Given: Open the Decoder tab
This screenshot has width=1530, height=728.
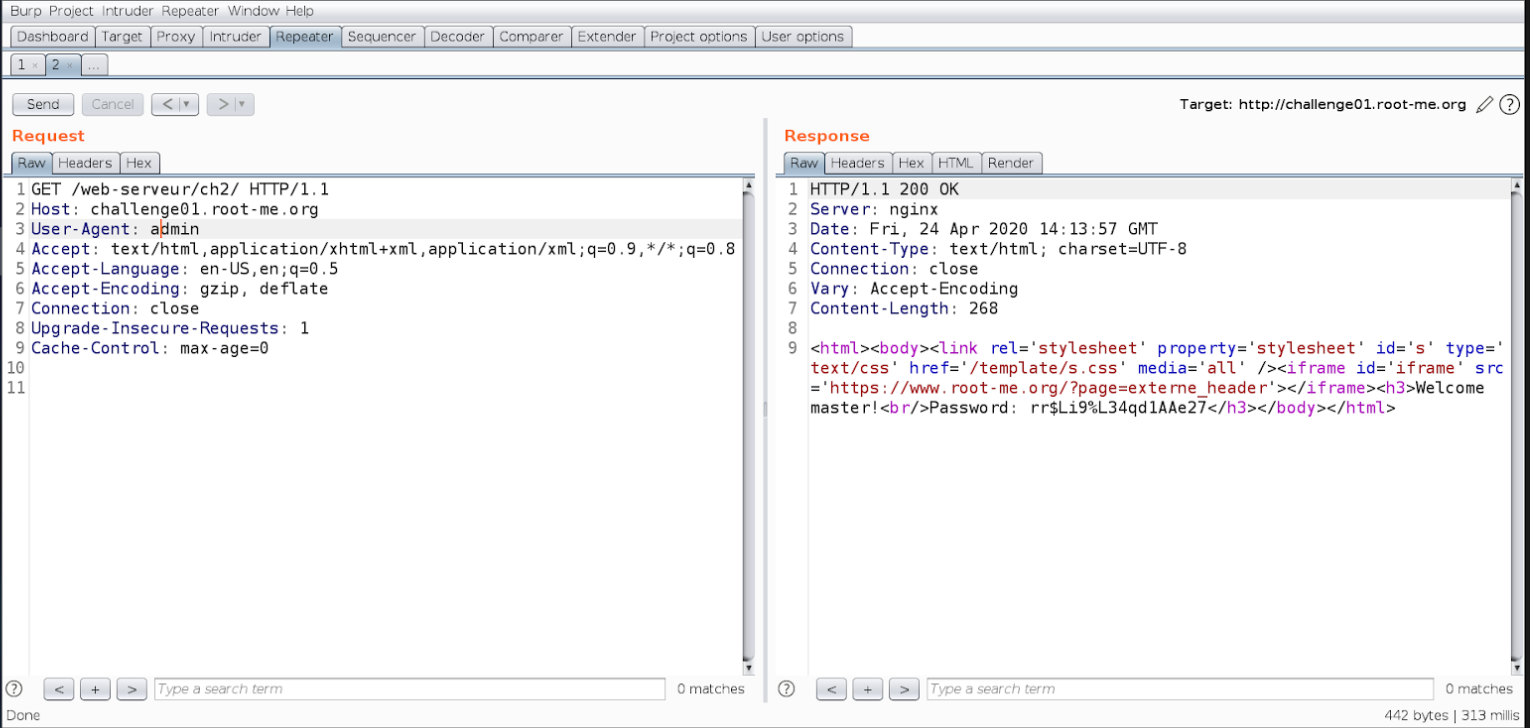Looking at the screenshot, I should [456, 37].
